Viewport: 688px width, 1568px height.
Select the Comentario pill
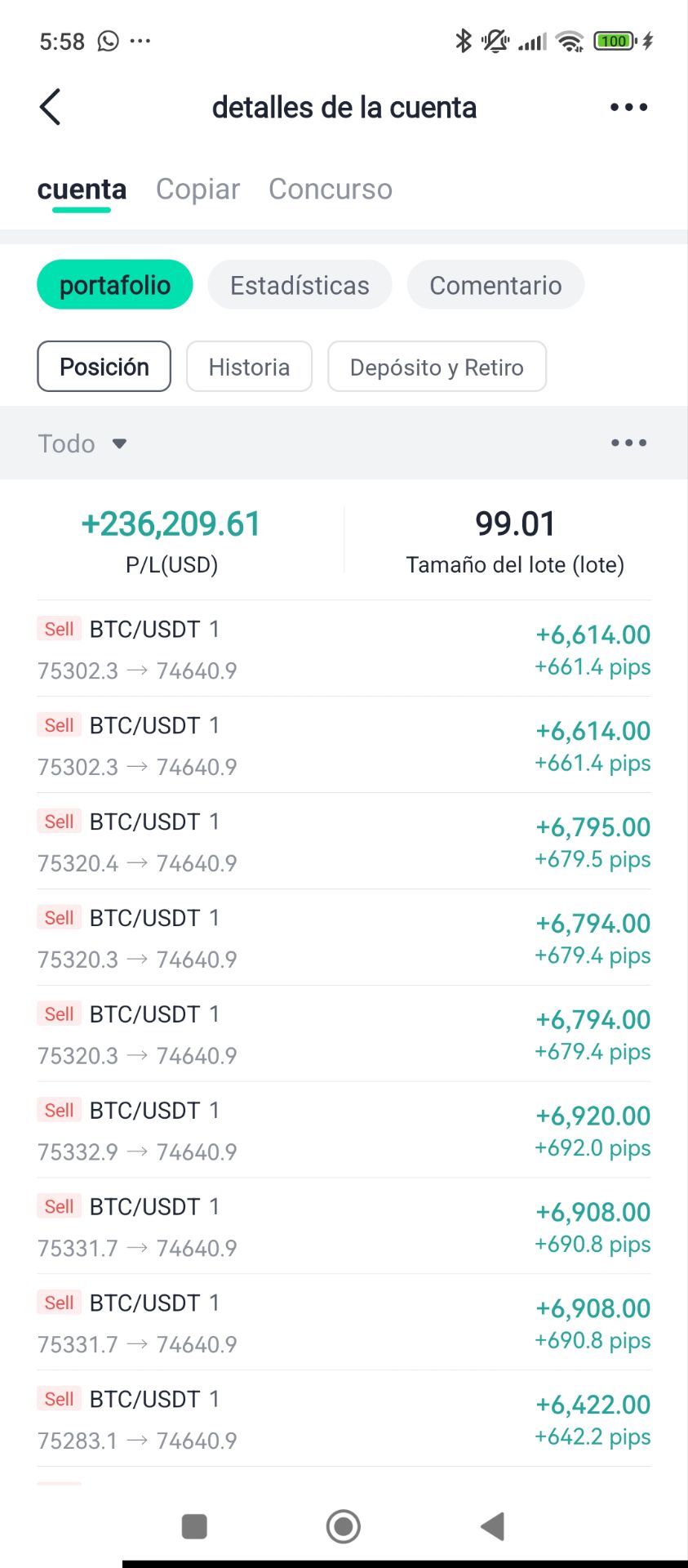click(495, 285)
